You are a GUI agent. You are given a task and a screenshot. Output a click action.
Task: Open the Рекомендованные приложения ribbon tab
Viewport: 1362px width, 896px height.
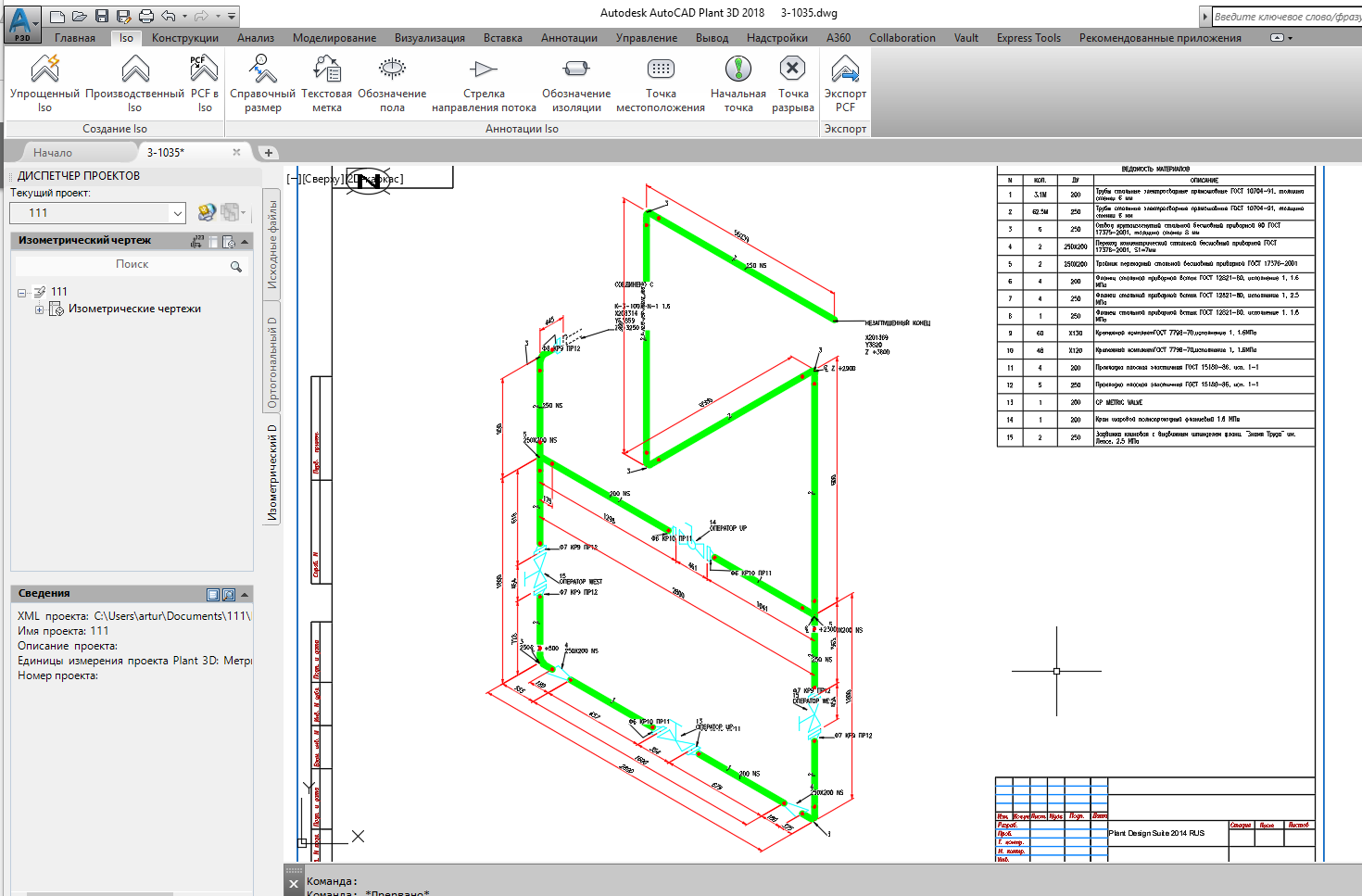[1160, 38]
